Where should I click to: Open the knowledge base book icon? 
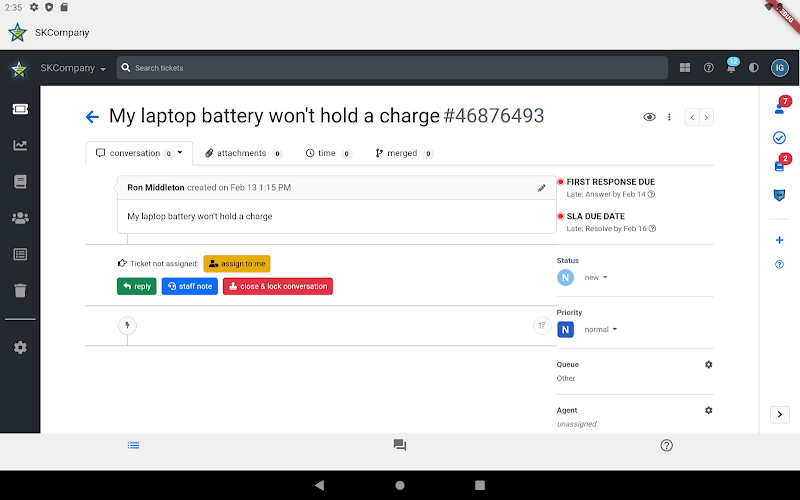[20, 182]
